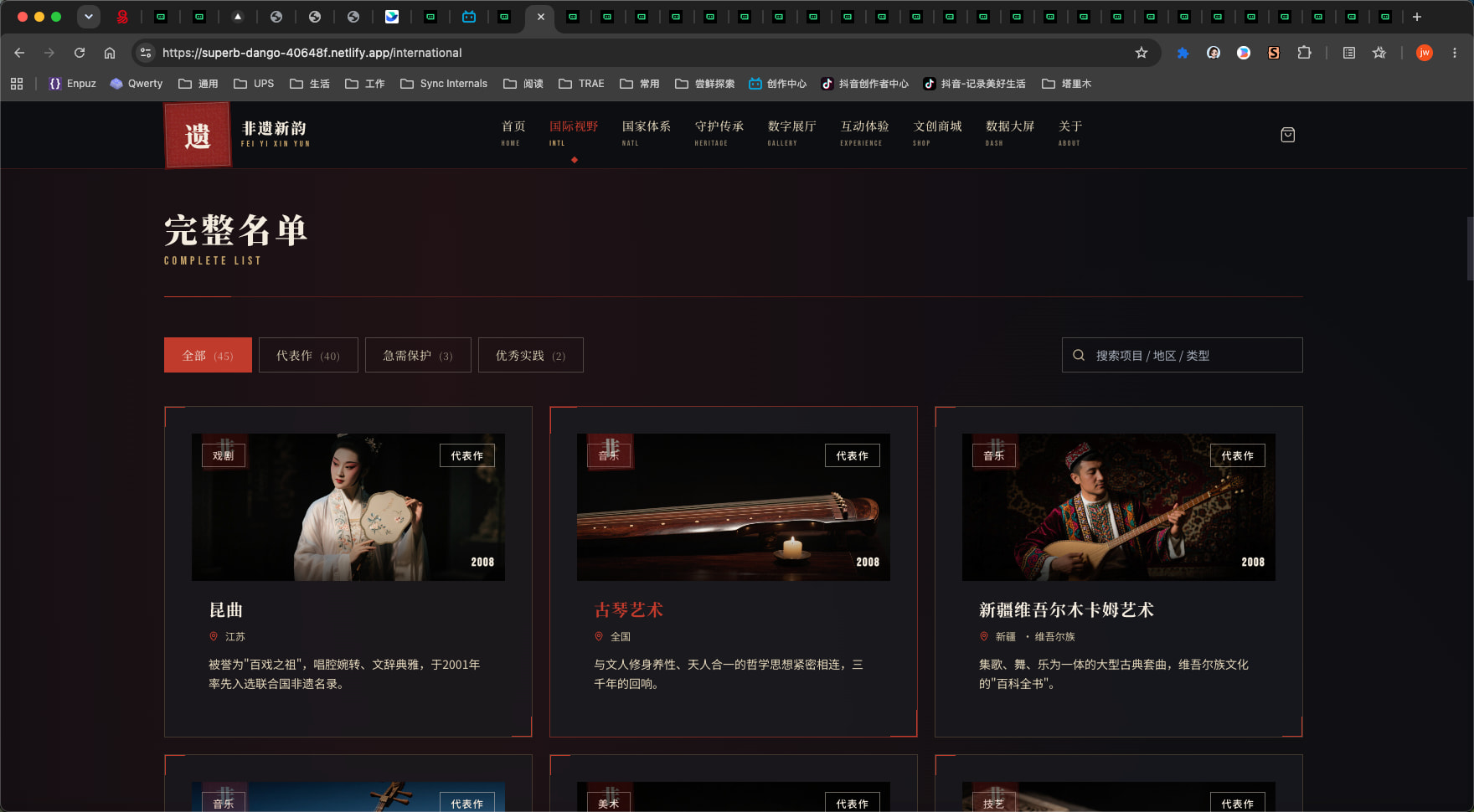Open the Extensions puzzle icon
1474x812 pixels.
1304,53
